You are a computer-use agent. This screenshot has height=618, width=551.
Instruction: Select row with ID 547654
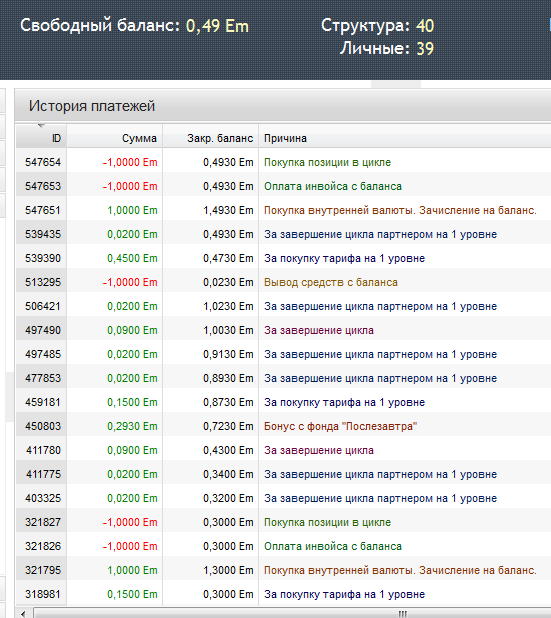283,162
